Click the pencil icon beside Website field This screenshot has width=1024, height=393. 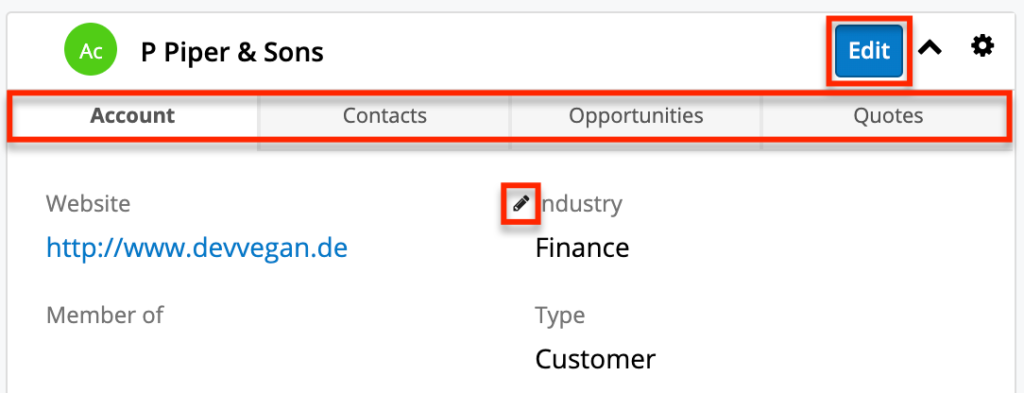point(520,204)
